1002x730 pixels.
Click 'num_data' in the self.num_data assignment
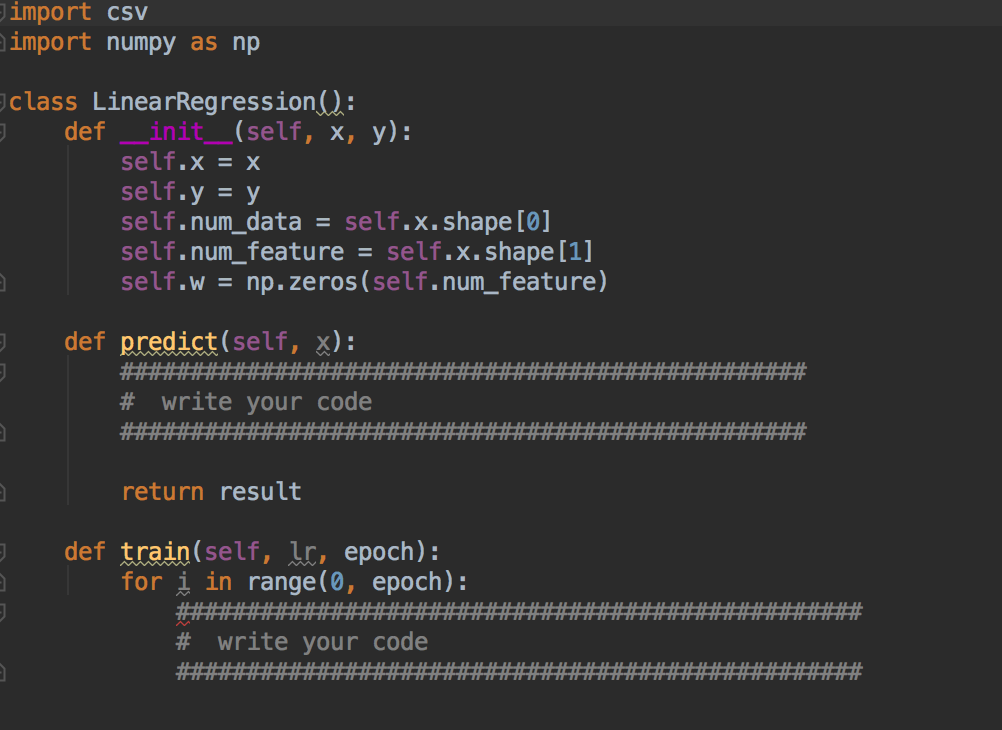point(246,222)
